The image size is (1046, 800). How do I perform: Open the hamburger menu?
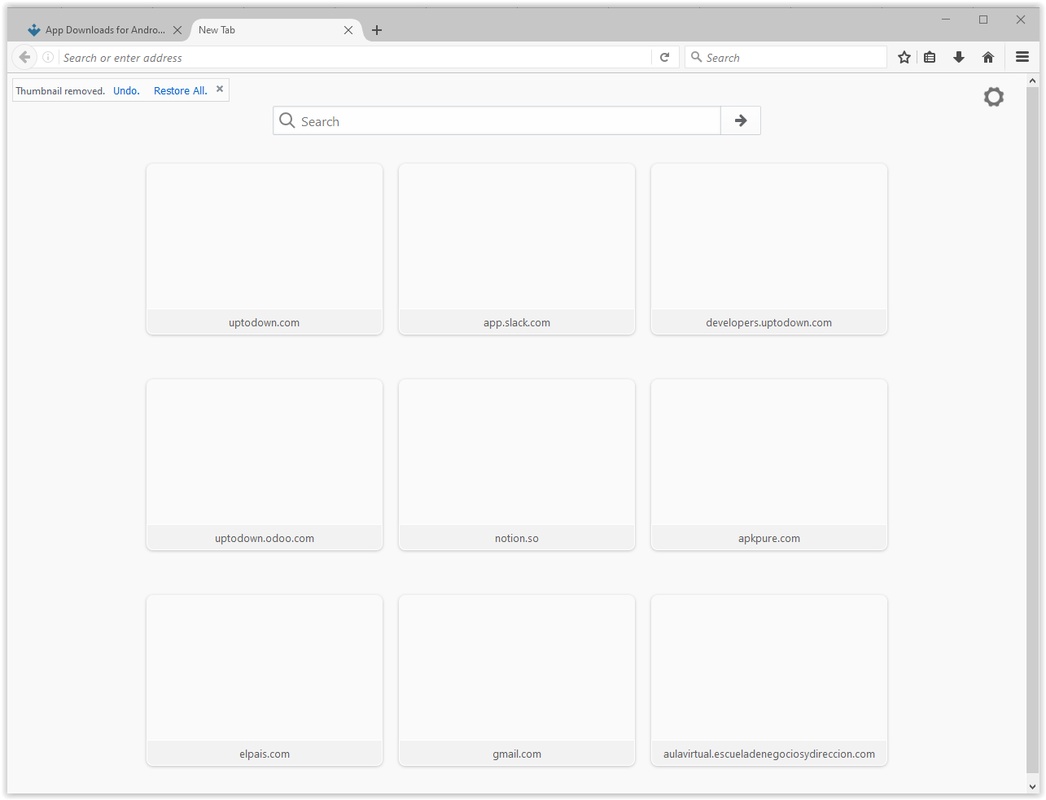1022,58
